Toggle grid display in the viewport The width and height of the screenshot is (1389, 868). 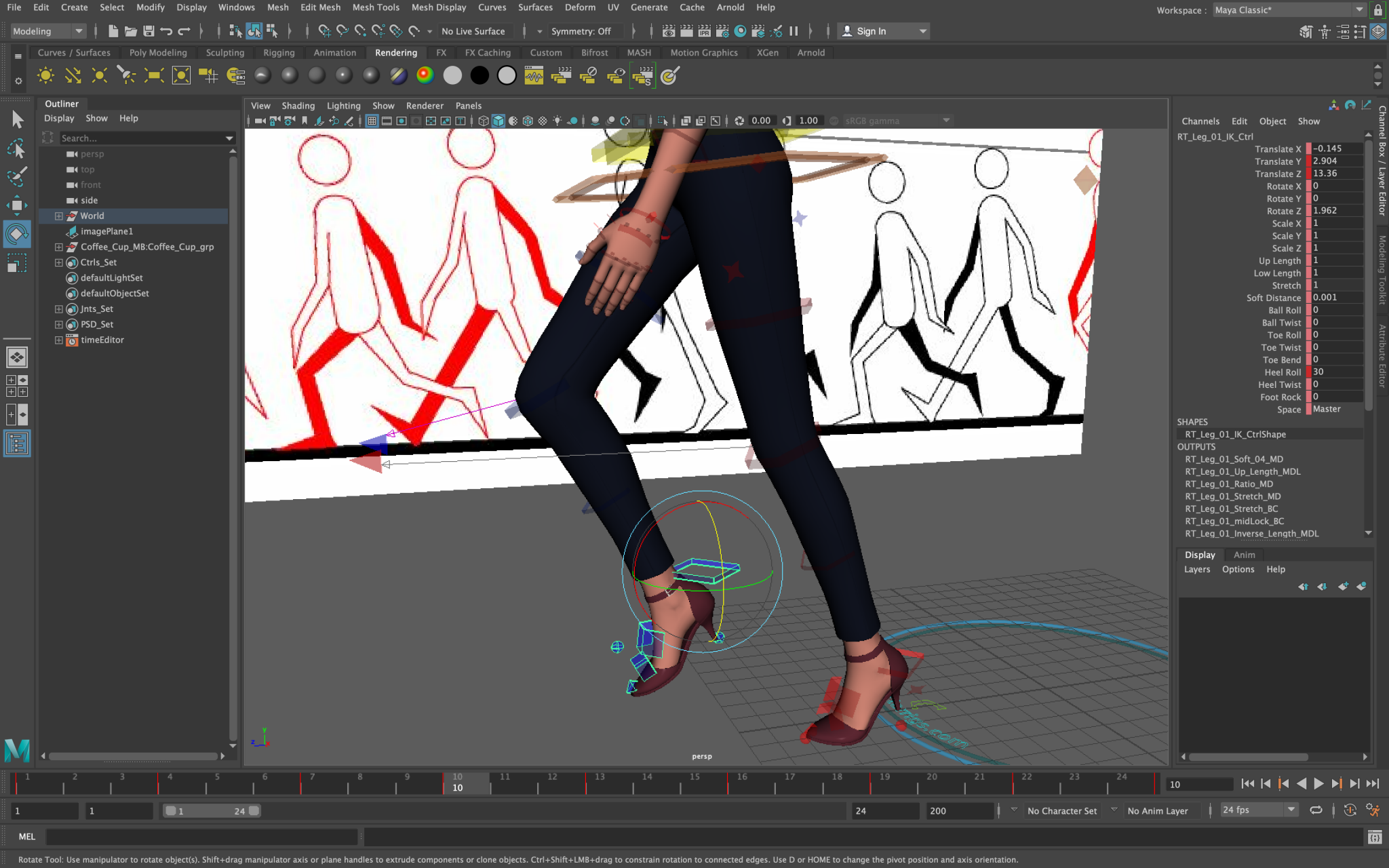tap(372, 120)
